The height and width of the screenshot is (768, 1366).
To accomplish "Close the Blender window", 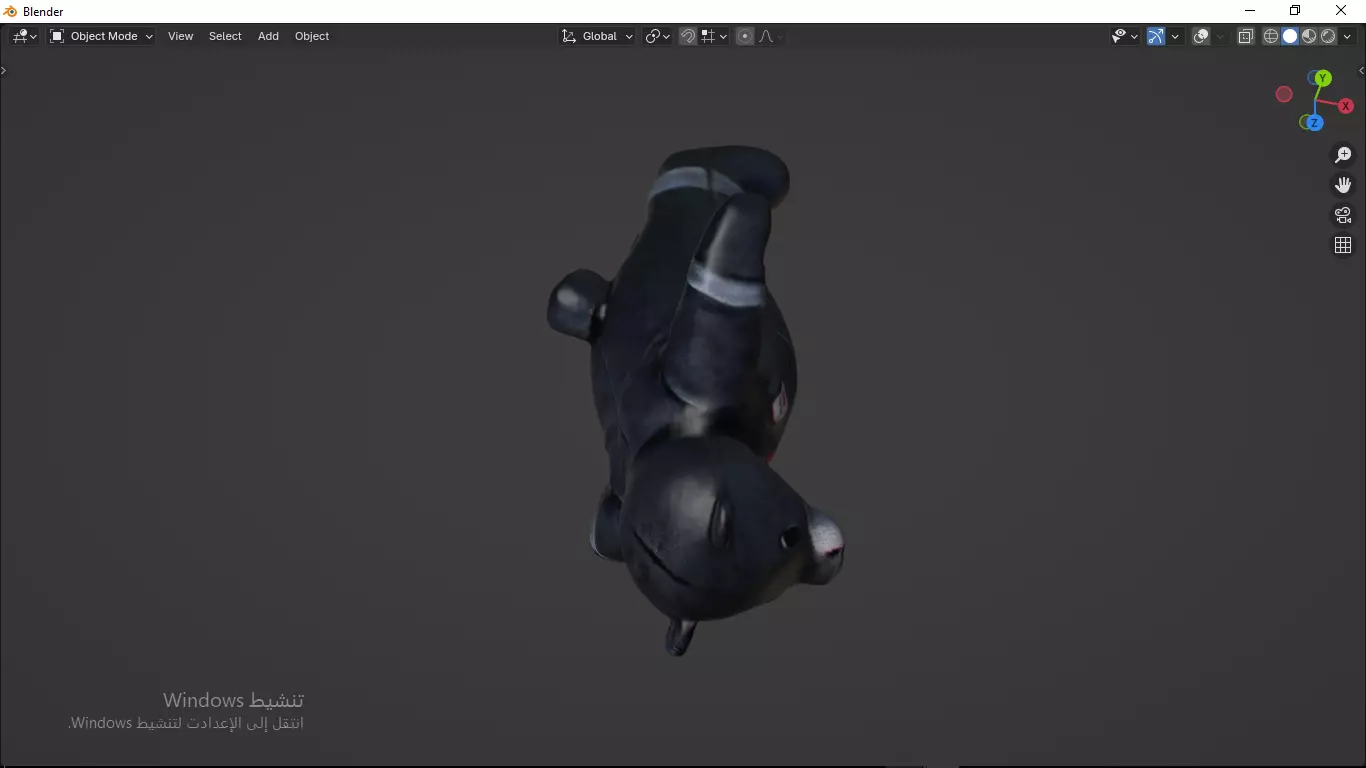I will click(x=1341, y=11).
